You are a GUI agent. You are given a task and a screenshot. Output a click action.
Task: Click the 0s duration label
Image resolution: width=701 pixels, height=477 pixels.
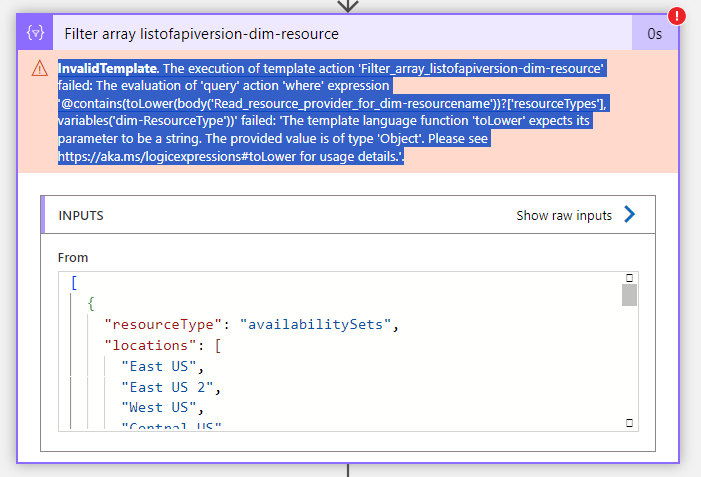654,34
